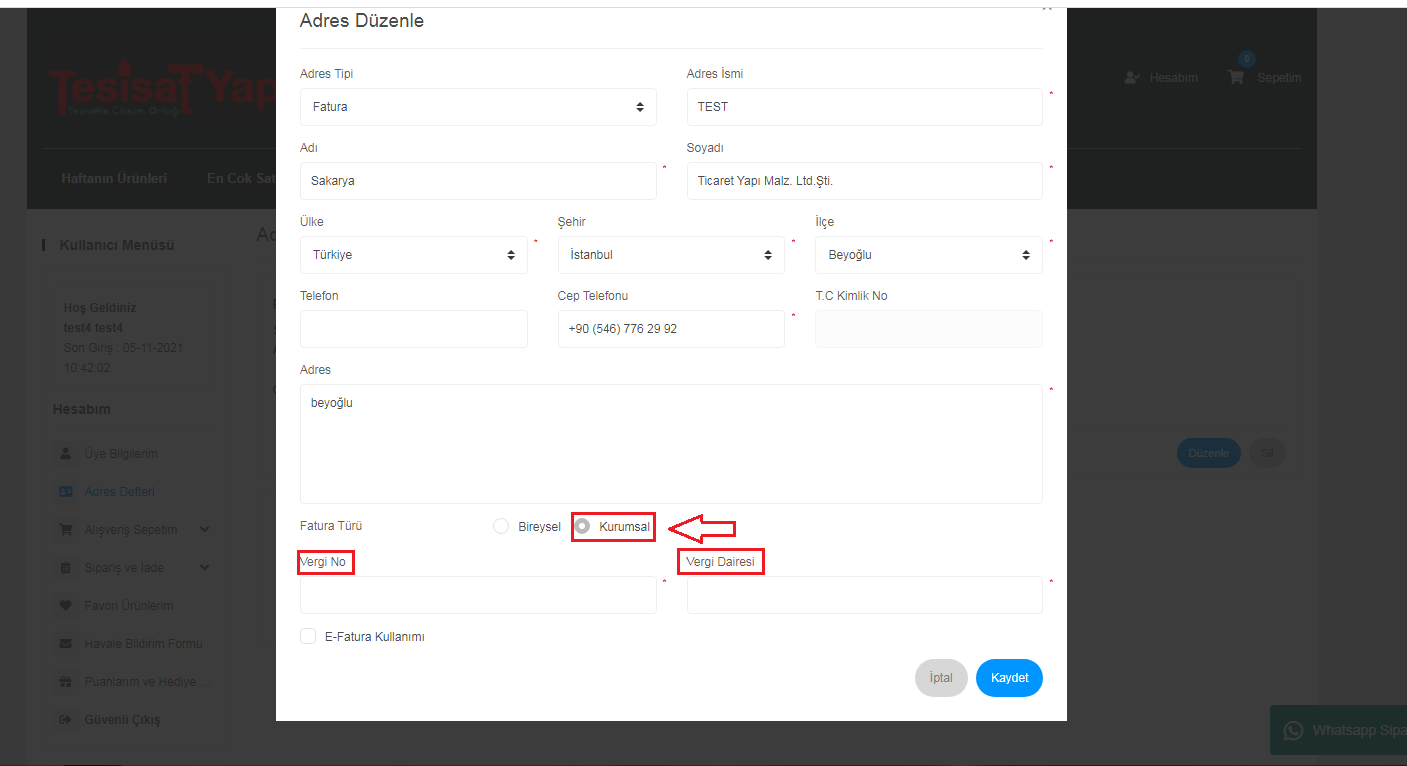1407x766 pixels.
Task: Click the shopping cart icon next to Sepetim
Action: tap(1236, 77)
